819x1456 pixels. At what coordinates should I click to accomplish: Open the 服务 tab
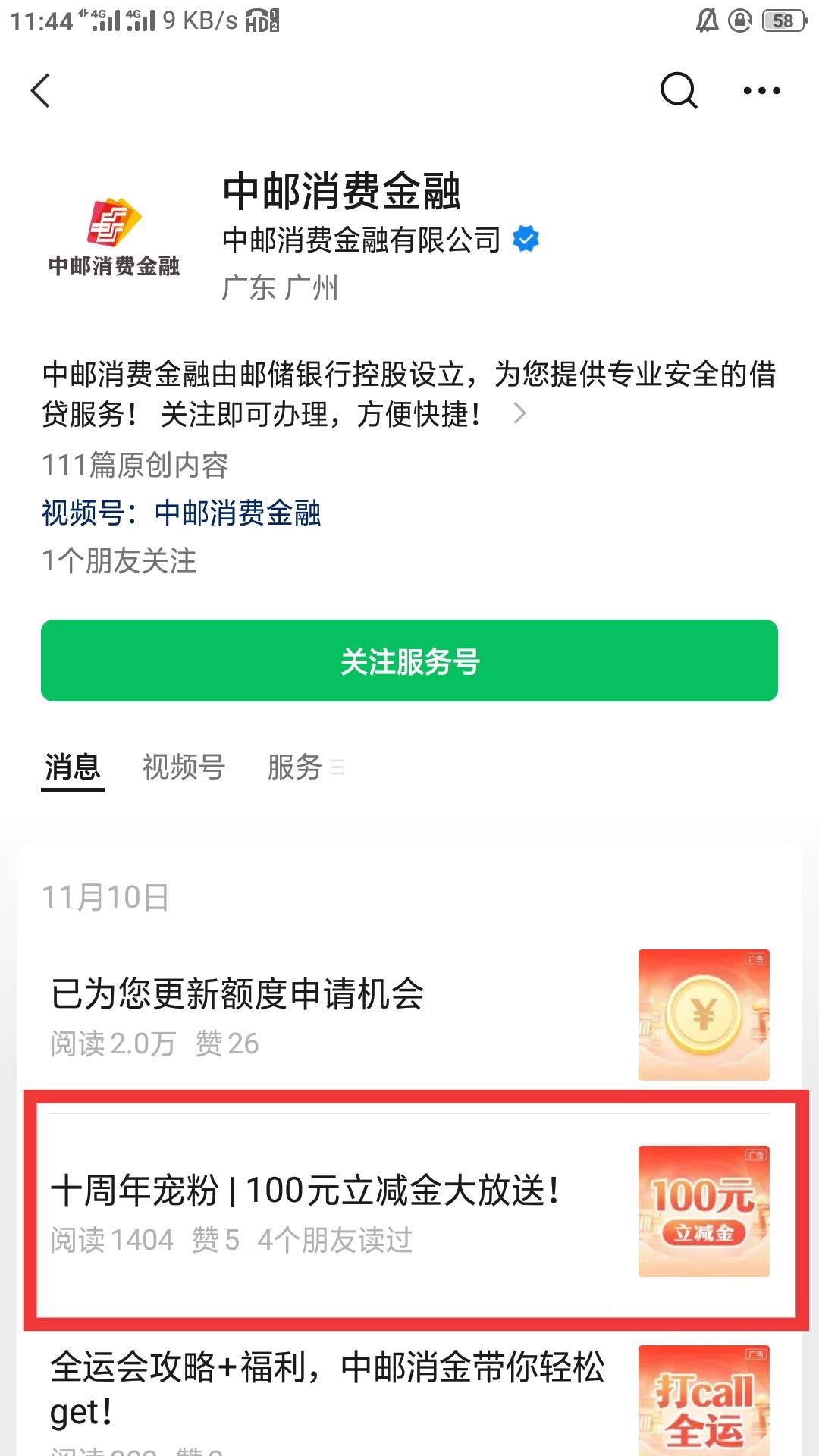point(295,767)
